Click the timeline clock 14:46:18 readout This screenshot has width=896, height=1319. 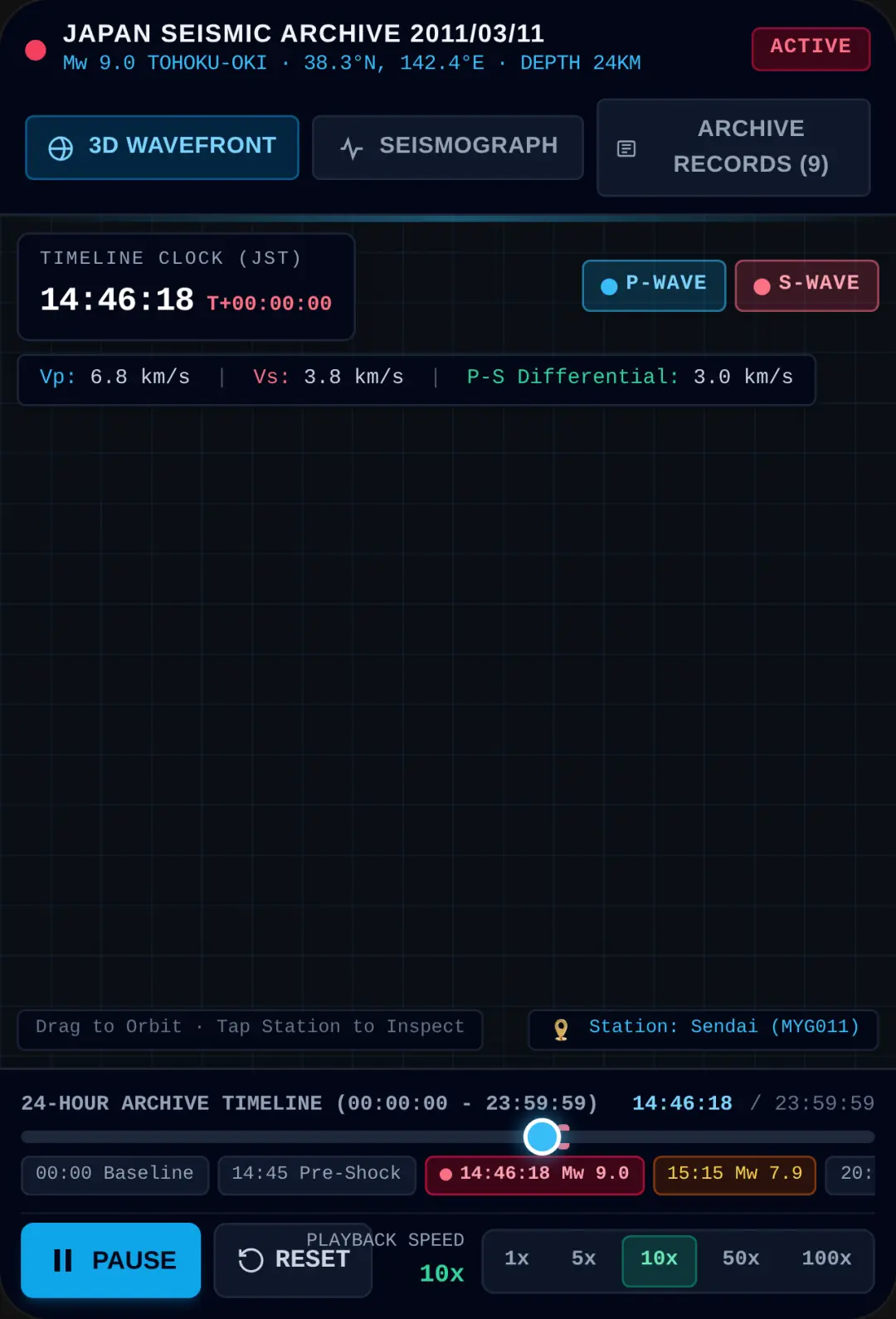point(117,299)
